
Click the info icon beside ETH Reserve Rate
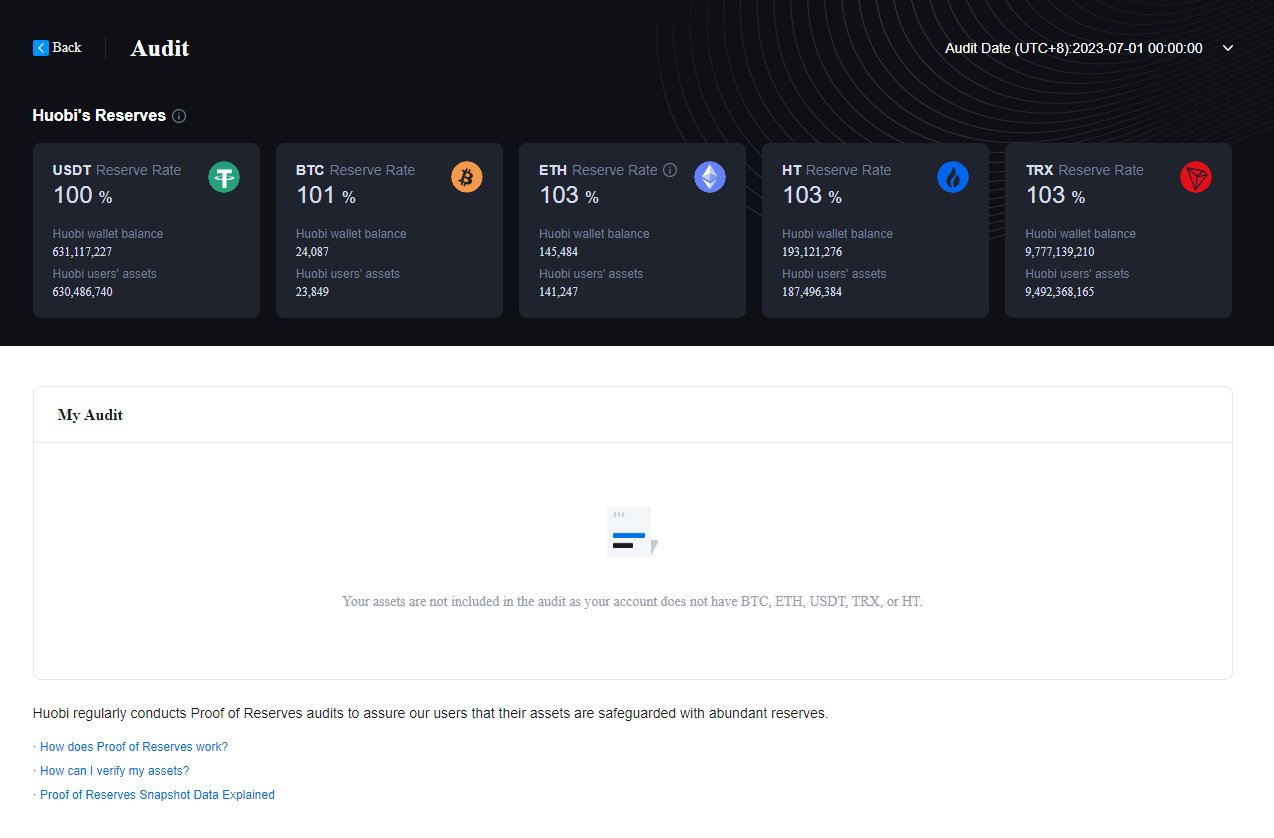pos(670,170)
